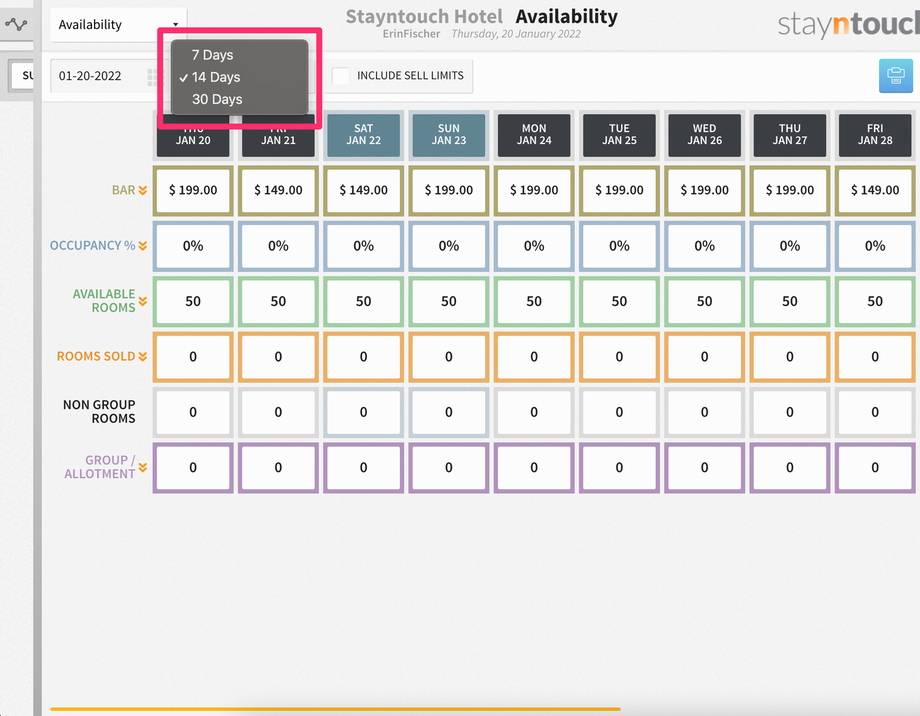Select the SAT JAN 22 column header
Image resolution: width=920 pixels, height=716 pixels.
[363, 135]
